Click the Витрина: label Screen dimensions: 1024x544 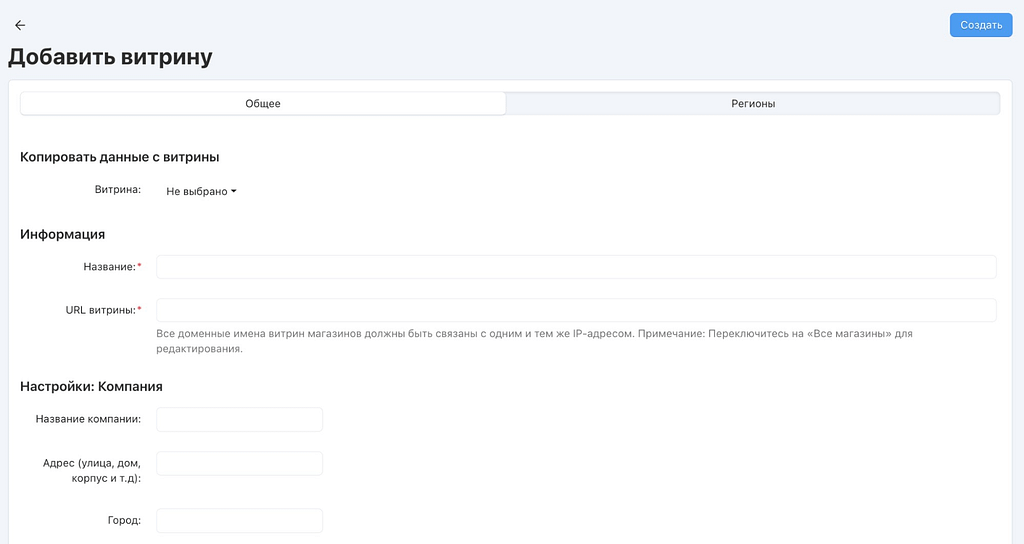[x=117, y=189]
